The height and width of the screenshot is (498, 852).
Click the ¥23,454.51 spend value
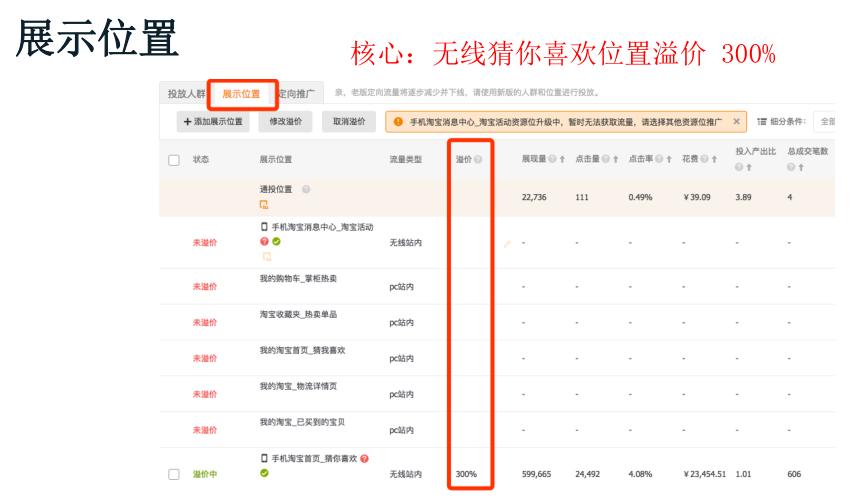tap(705, 474)
